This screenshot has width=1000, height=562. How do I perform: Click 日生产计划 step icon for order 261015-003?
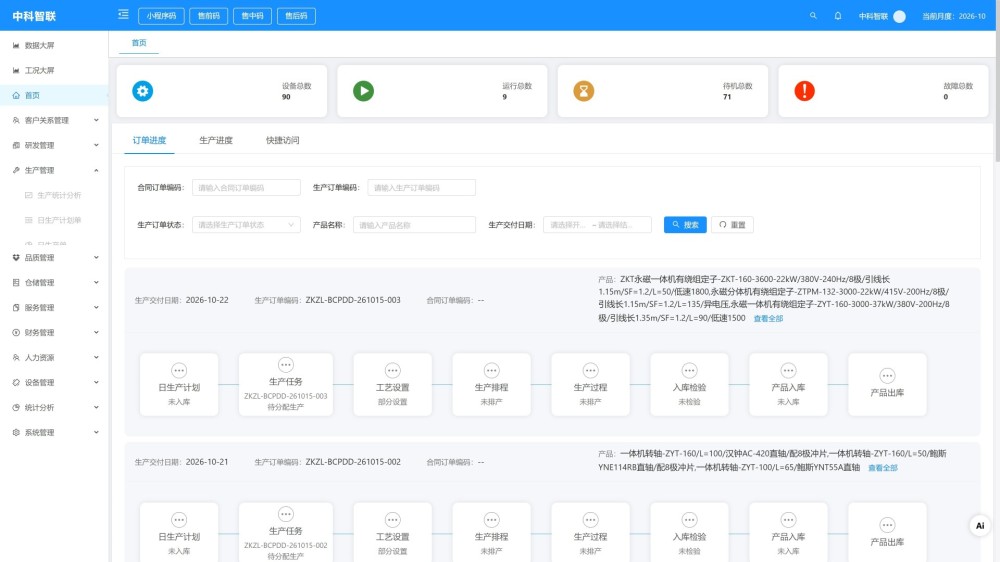[179, 371]
